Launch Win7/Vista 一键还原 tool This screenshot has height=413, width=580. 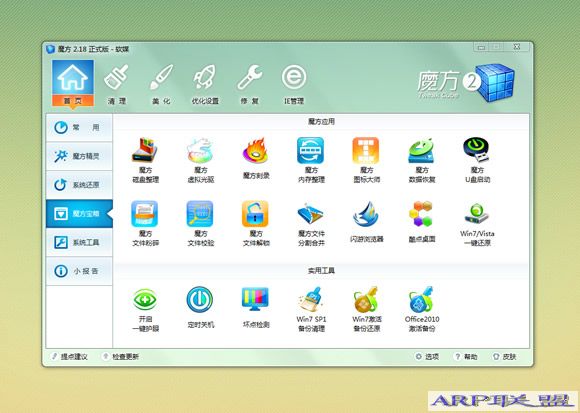coord(477,224)
